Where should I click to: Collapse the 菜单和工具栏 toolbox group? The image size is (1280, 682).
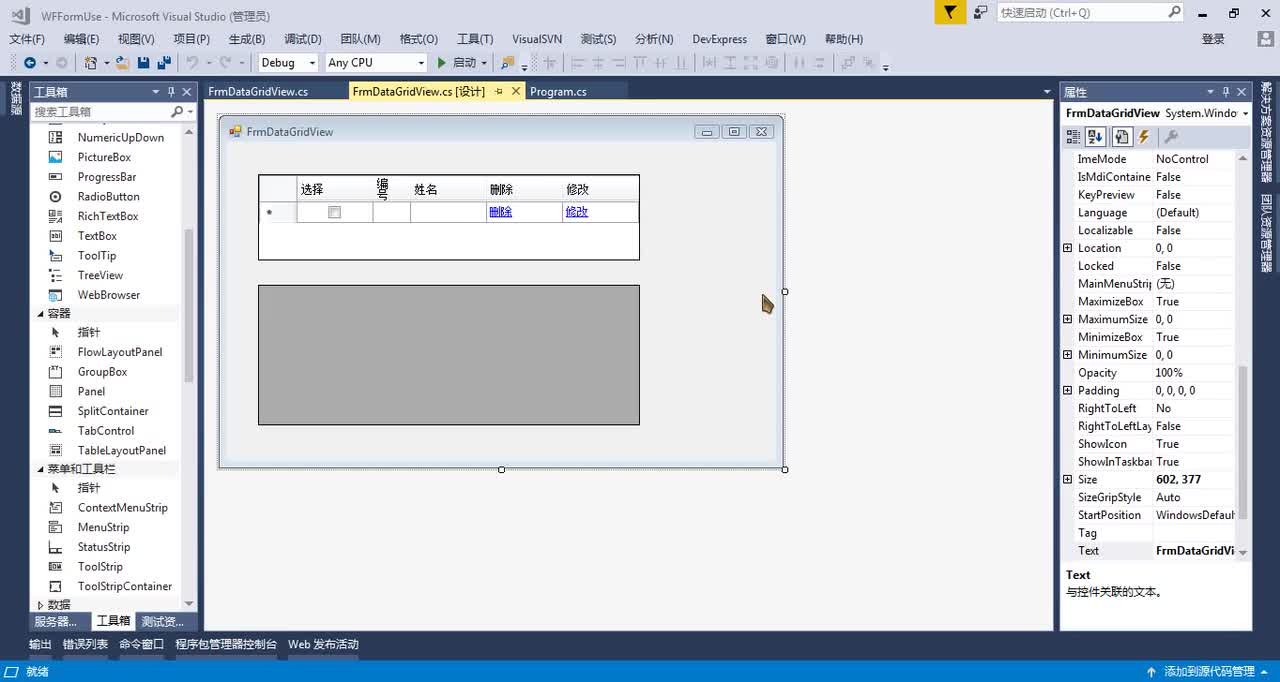tap(41, 469)
